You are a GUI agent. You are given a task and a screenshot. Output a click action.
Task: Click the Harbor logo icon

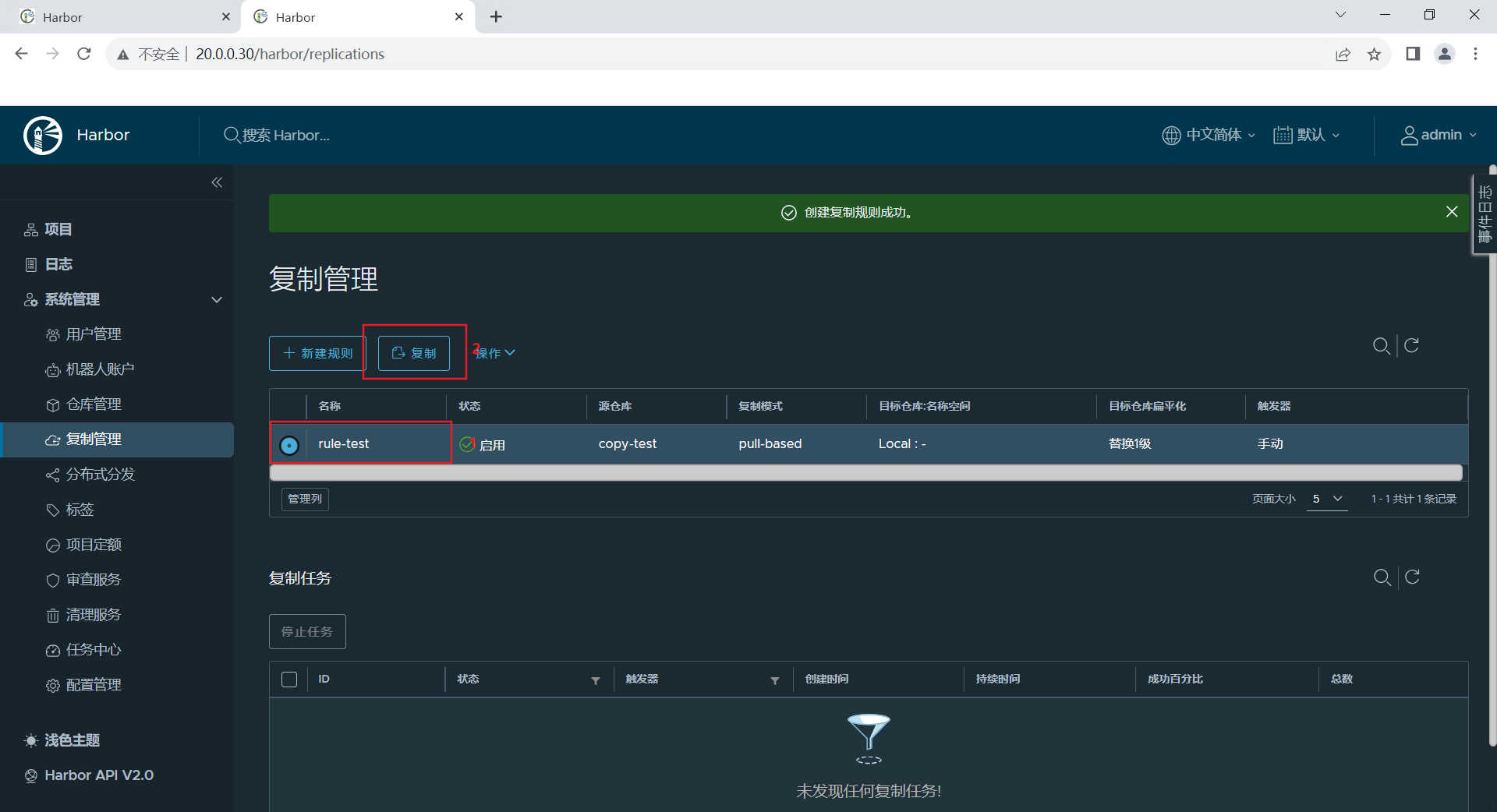43,136
